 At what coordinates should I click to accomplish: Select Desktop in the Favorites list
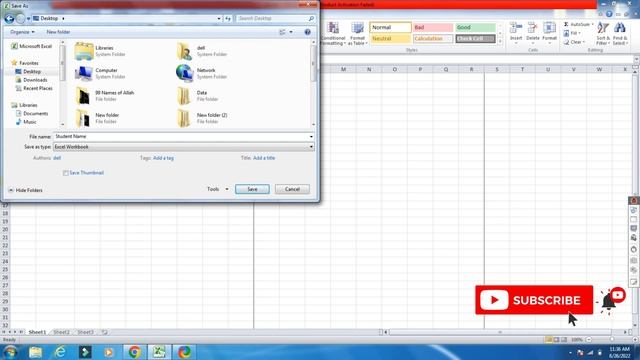pos(32,71)
